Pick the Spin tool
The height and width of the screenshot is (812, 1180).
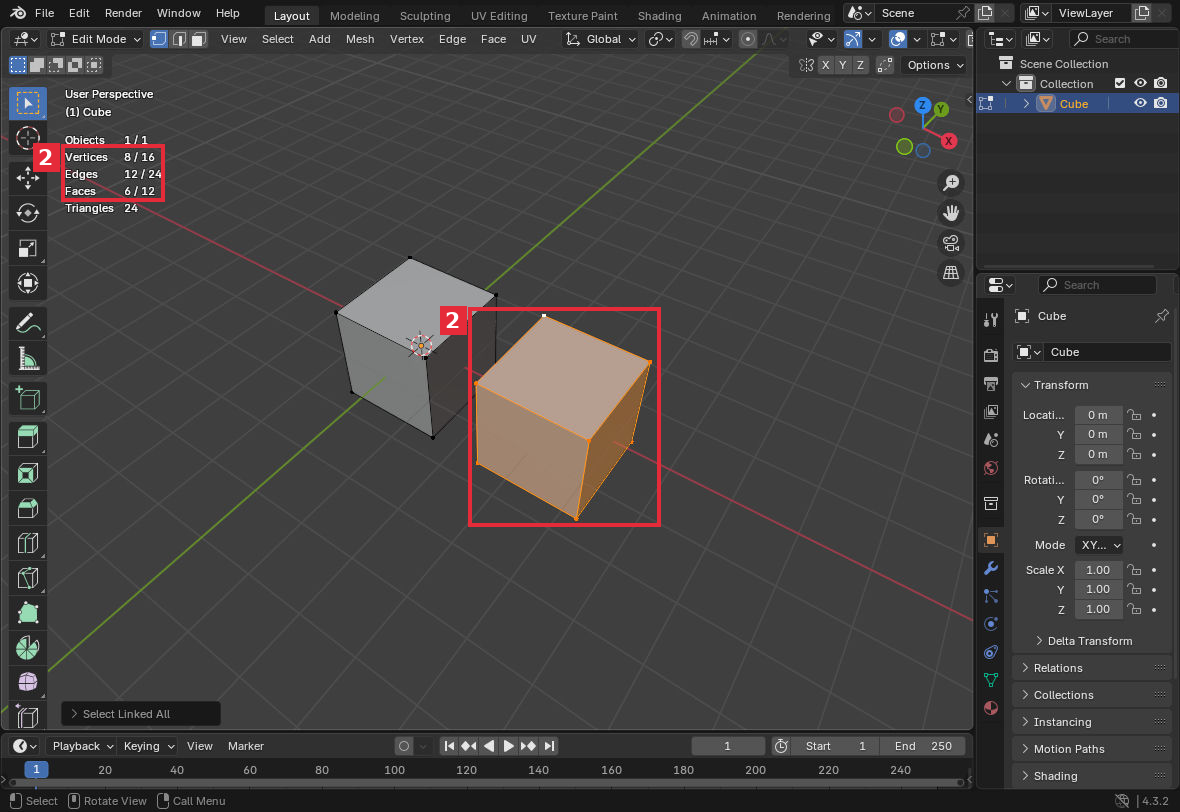[28, 648]
